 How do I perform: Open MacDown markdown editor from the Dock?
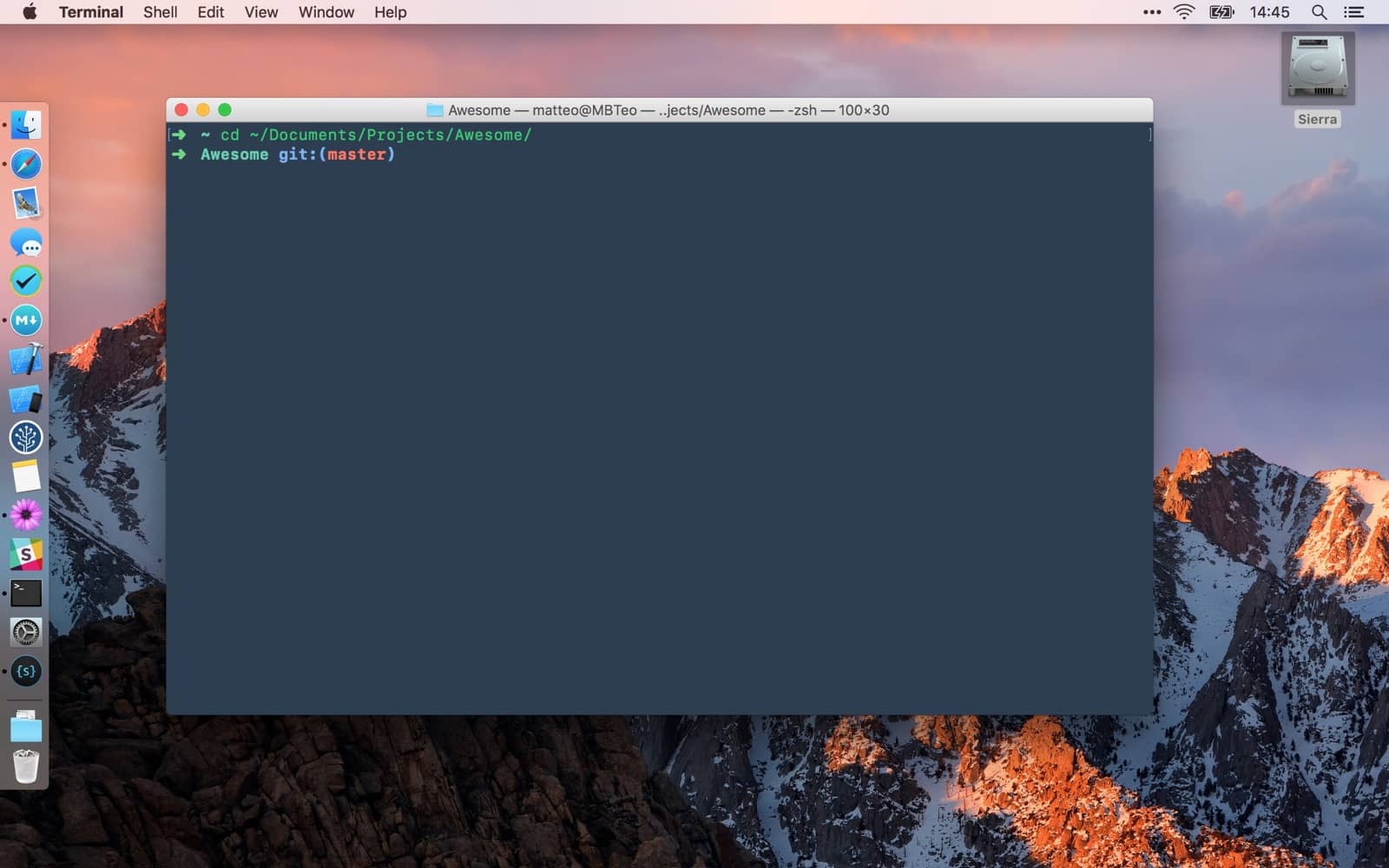25,320
